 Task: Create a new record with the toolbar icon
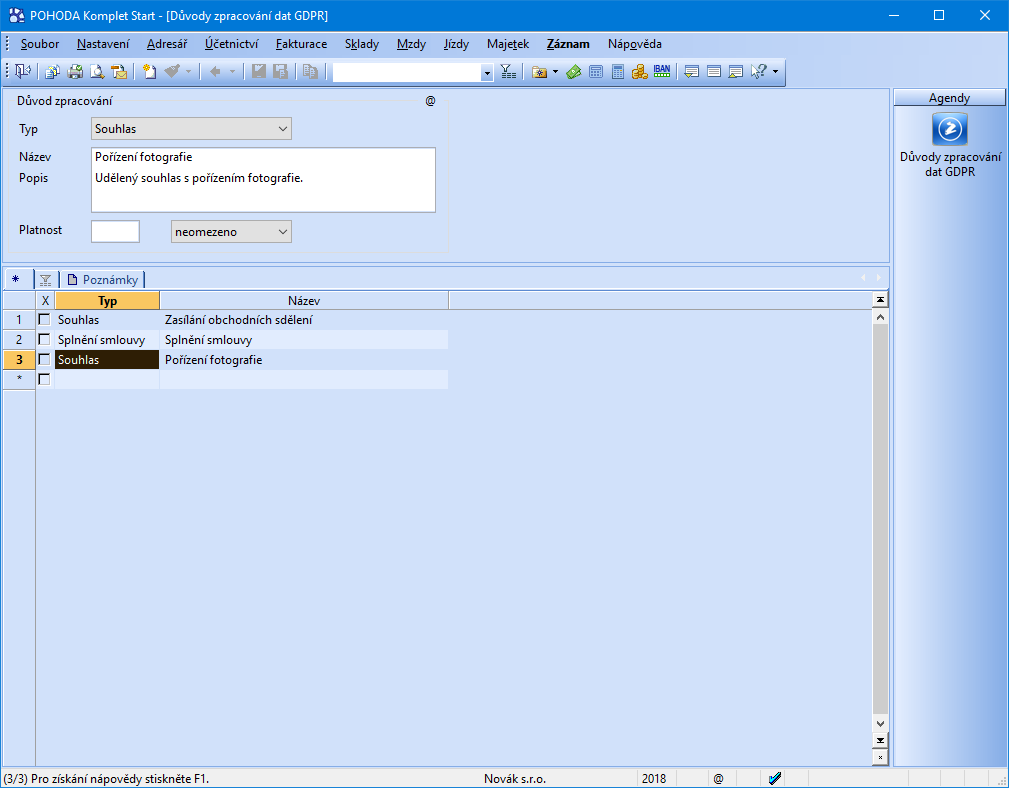pyautogui.click(x=150, y=72)
